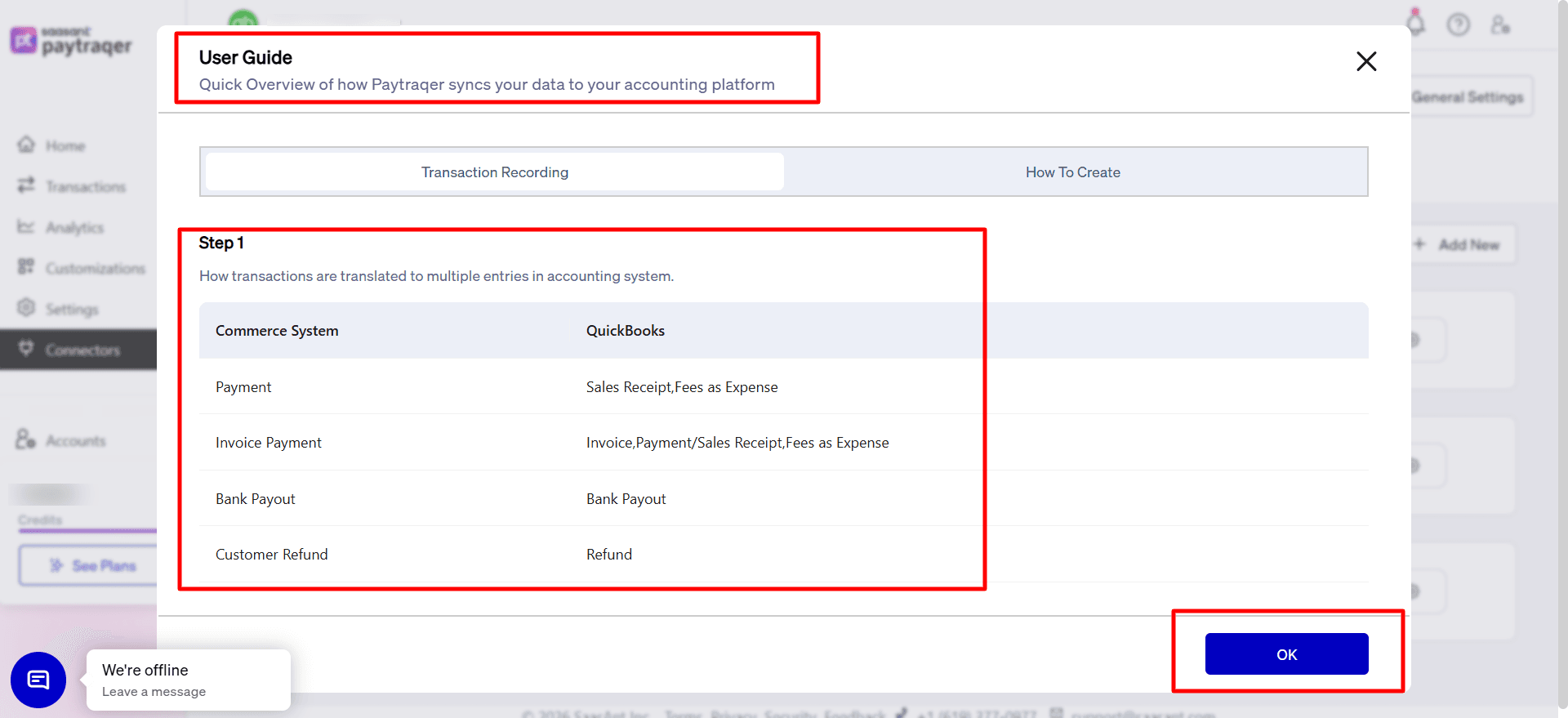
Task: Select the Customer Refund cell
Action: tap(272, 555)
